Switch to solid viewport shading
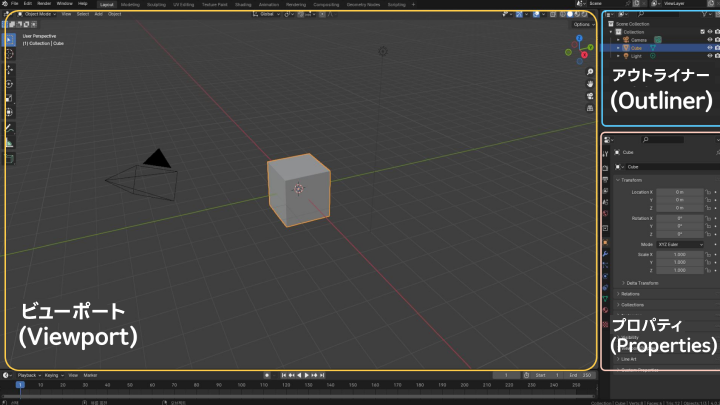 pos(570,14)
